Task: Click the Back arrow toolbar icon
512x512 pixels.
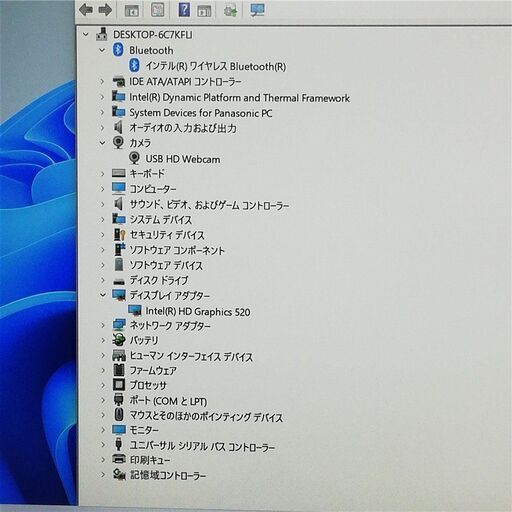Action: pyautogui.click(x=86, y=10)
